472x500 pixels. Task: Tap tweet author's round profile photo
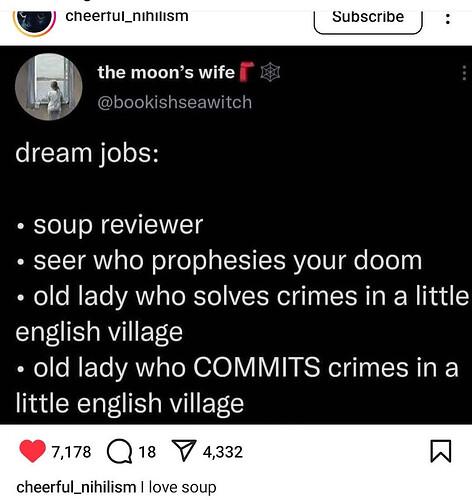coord(49,87)
